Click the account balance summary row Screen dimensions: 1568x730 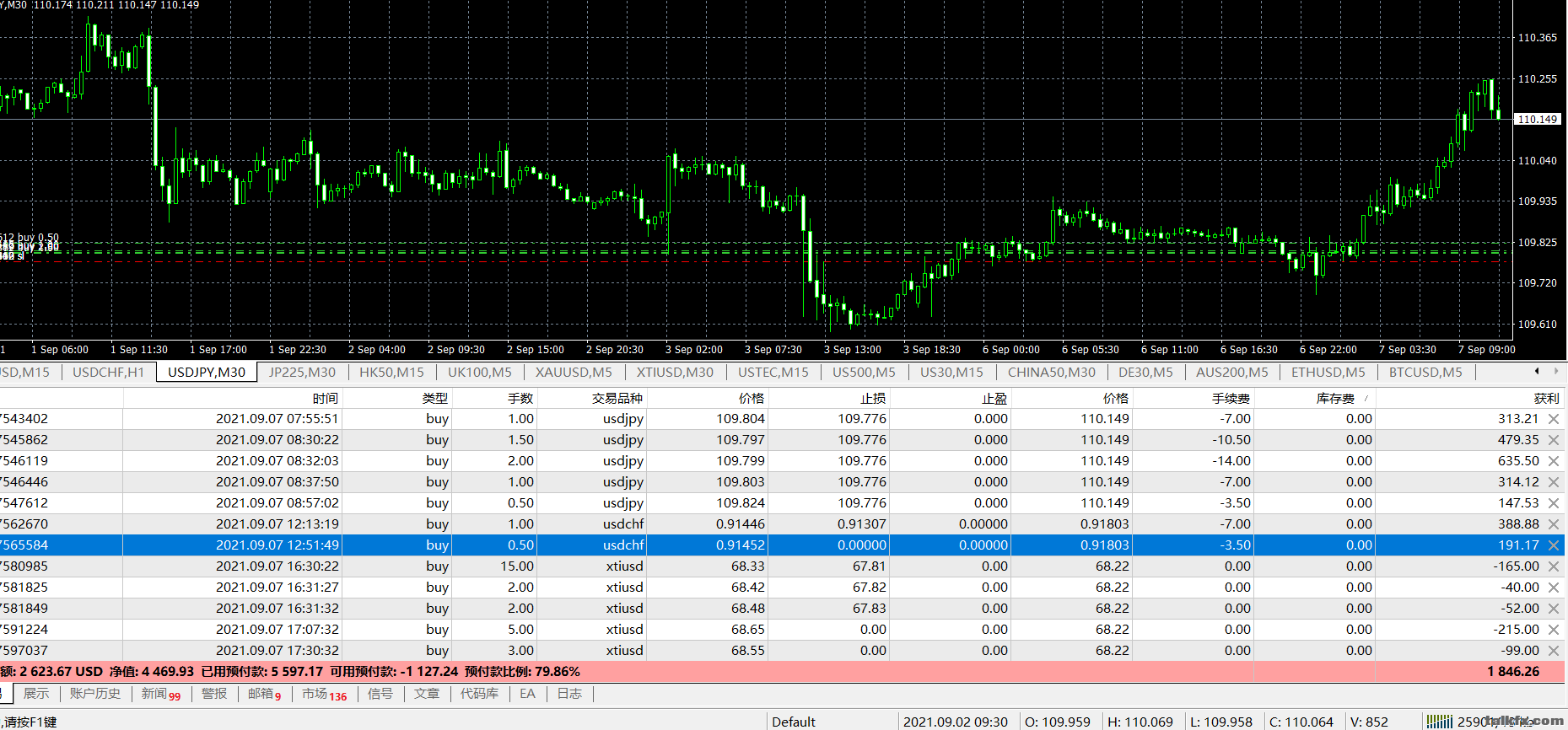[782, 672]
